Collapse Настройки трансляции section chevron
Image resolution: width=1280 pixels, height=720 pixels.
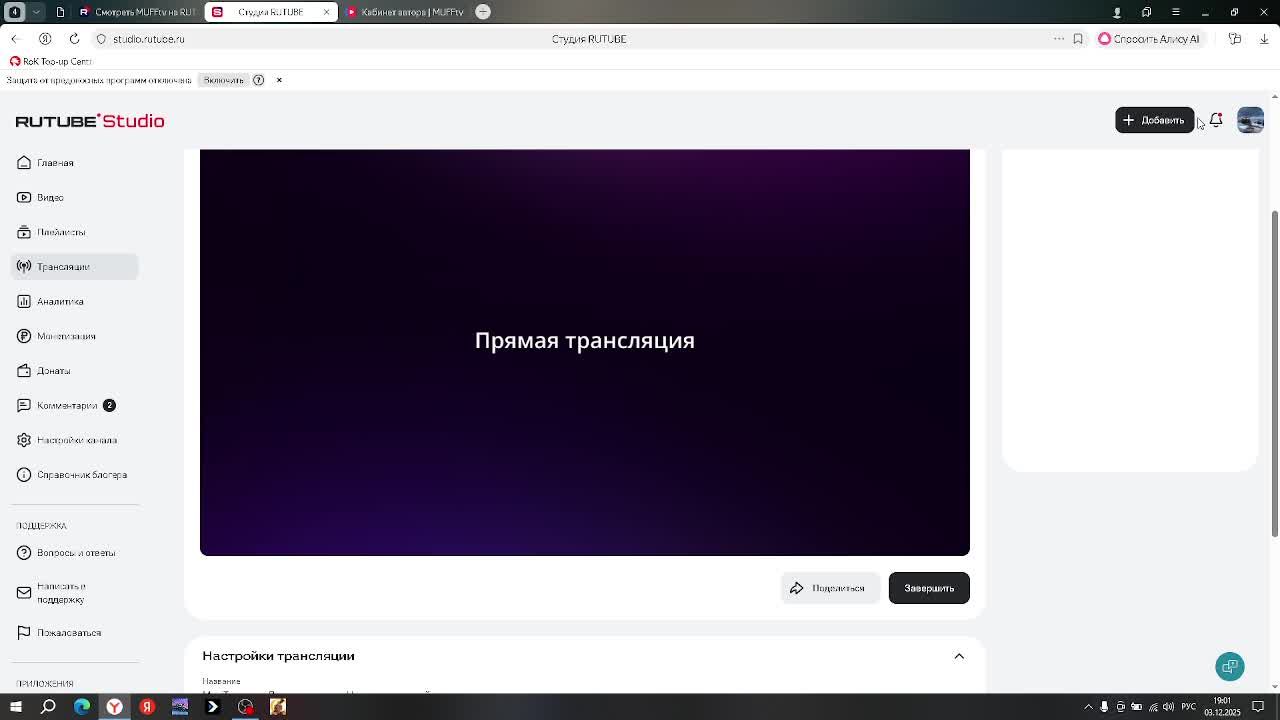point(959,656)
